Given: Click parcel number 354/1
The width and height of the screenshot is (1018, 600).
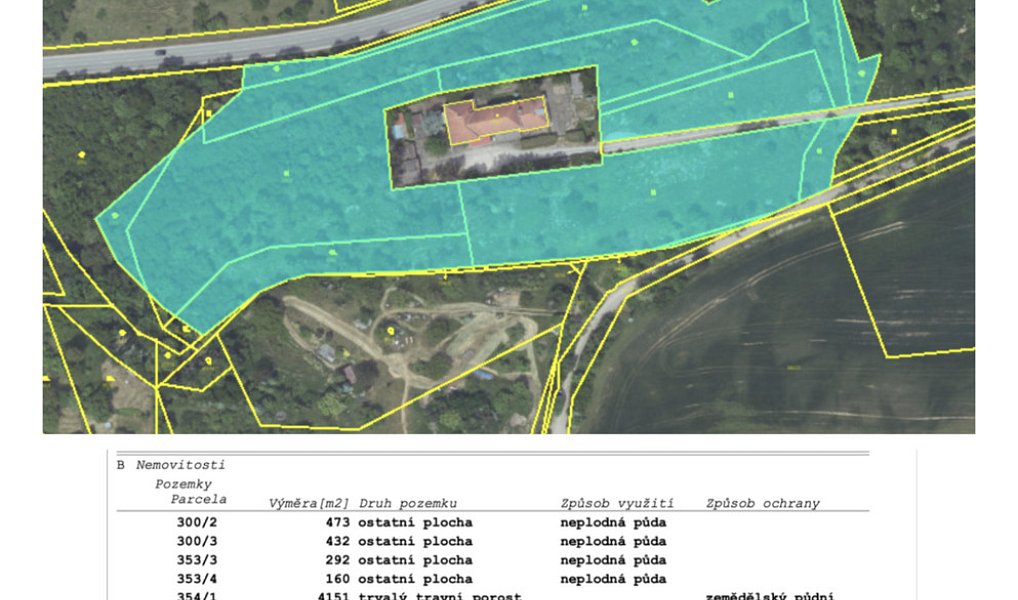Looking at the screenshot, I should [x=197, y=595].
